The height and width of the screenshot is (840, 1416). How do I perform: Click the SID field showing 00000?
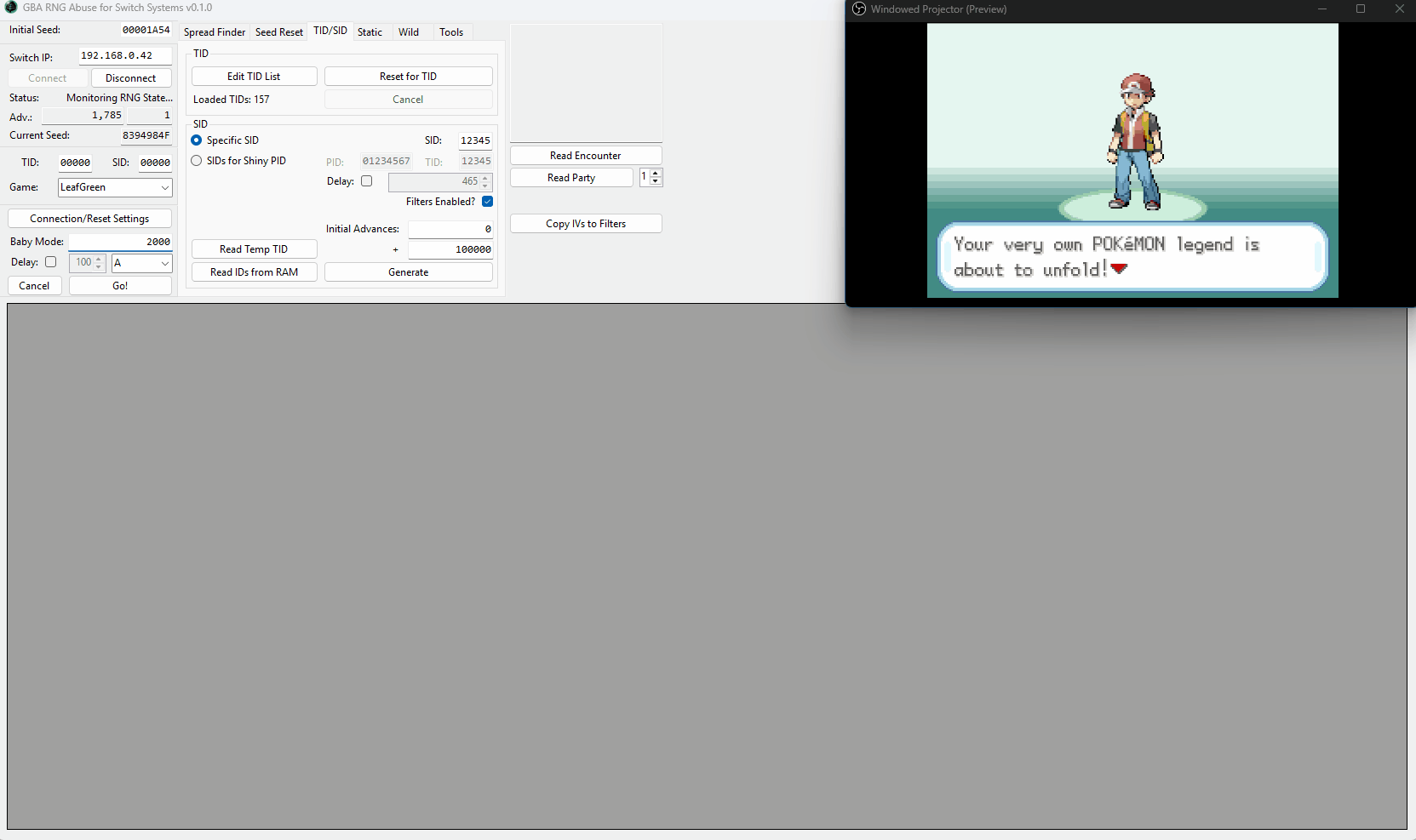coord(155,163)
